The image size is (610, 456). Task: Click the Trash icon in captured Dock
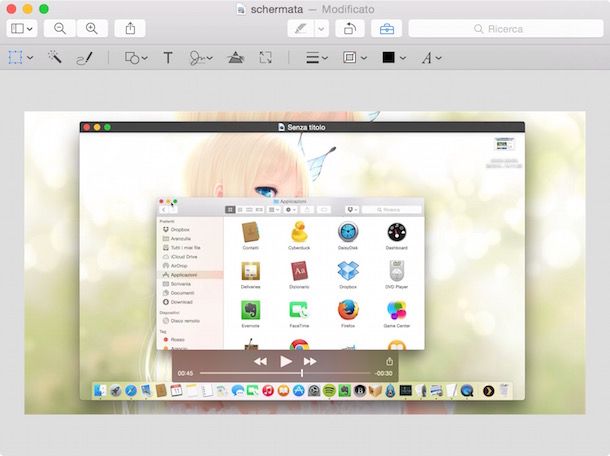(x=504, y=390)
